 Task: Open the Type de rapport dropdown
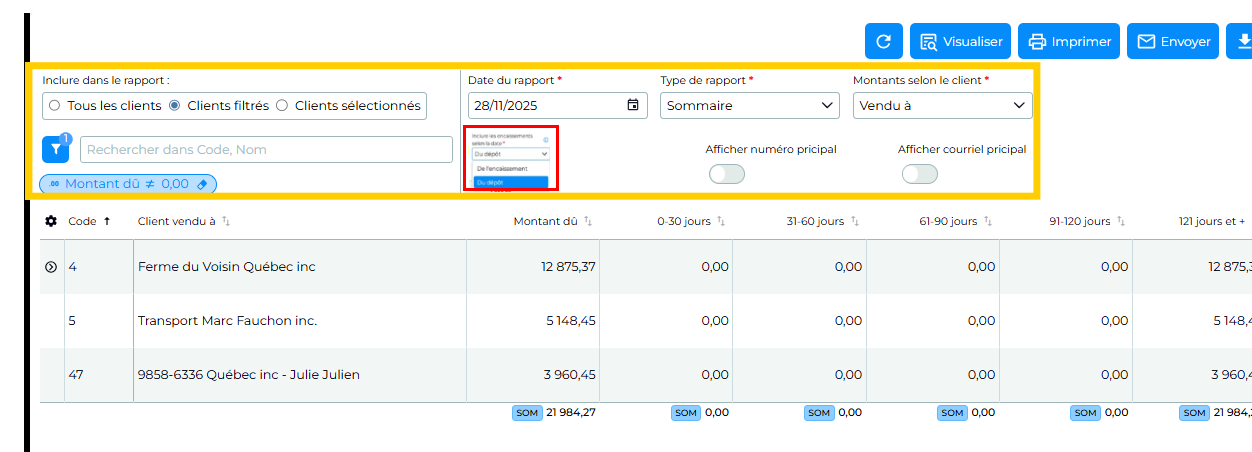pos(750,105)
